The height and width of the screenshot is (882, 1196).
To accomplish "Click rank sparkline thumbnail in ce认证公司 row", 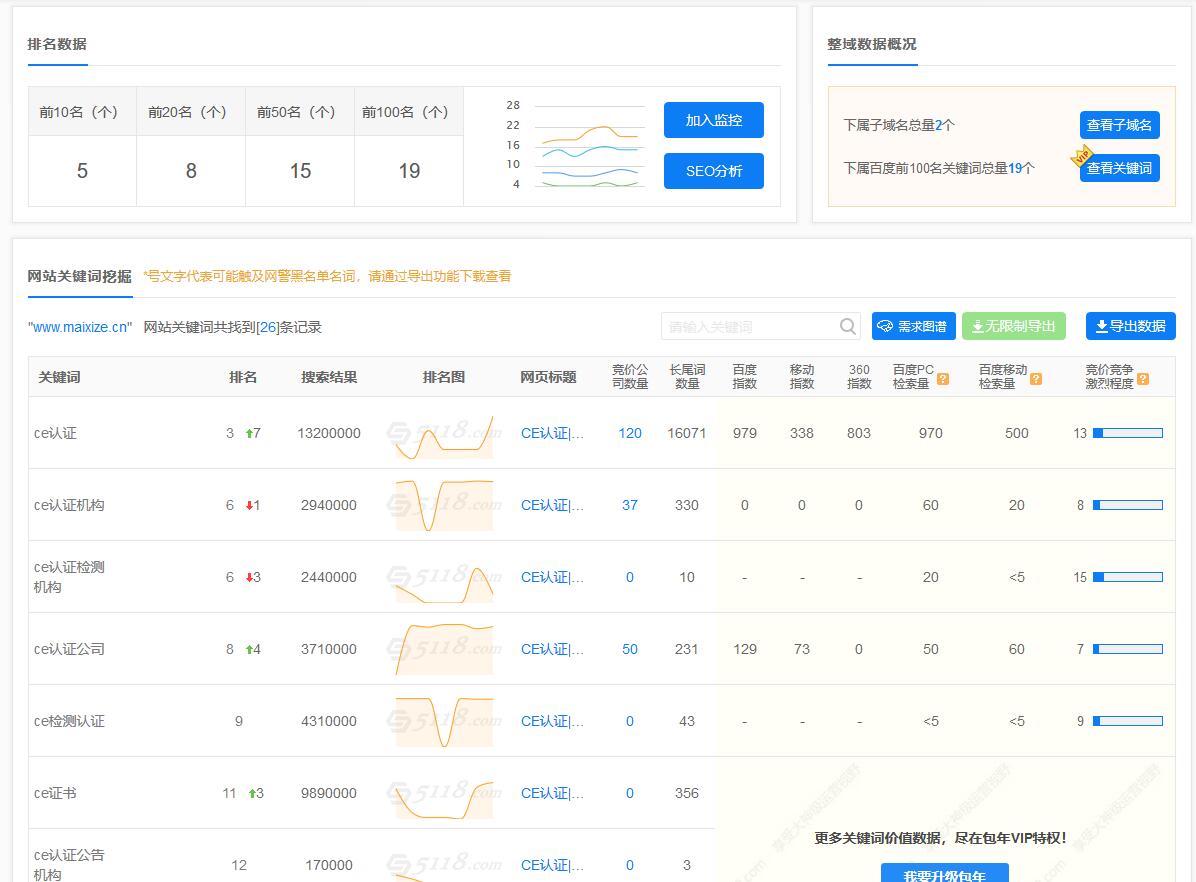I will coord(444,649).
